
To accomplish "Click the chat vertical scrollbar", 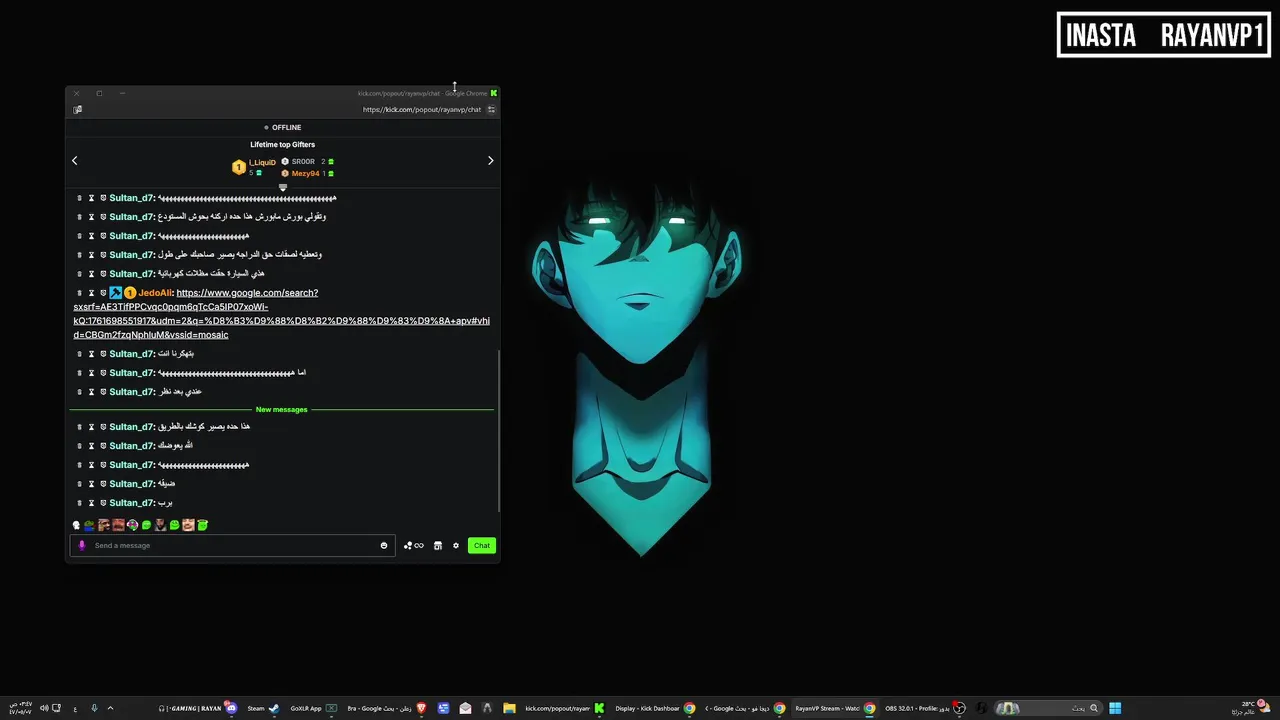I will click(498, 430).
